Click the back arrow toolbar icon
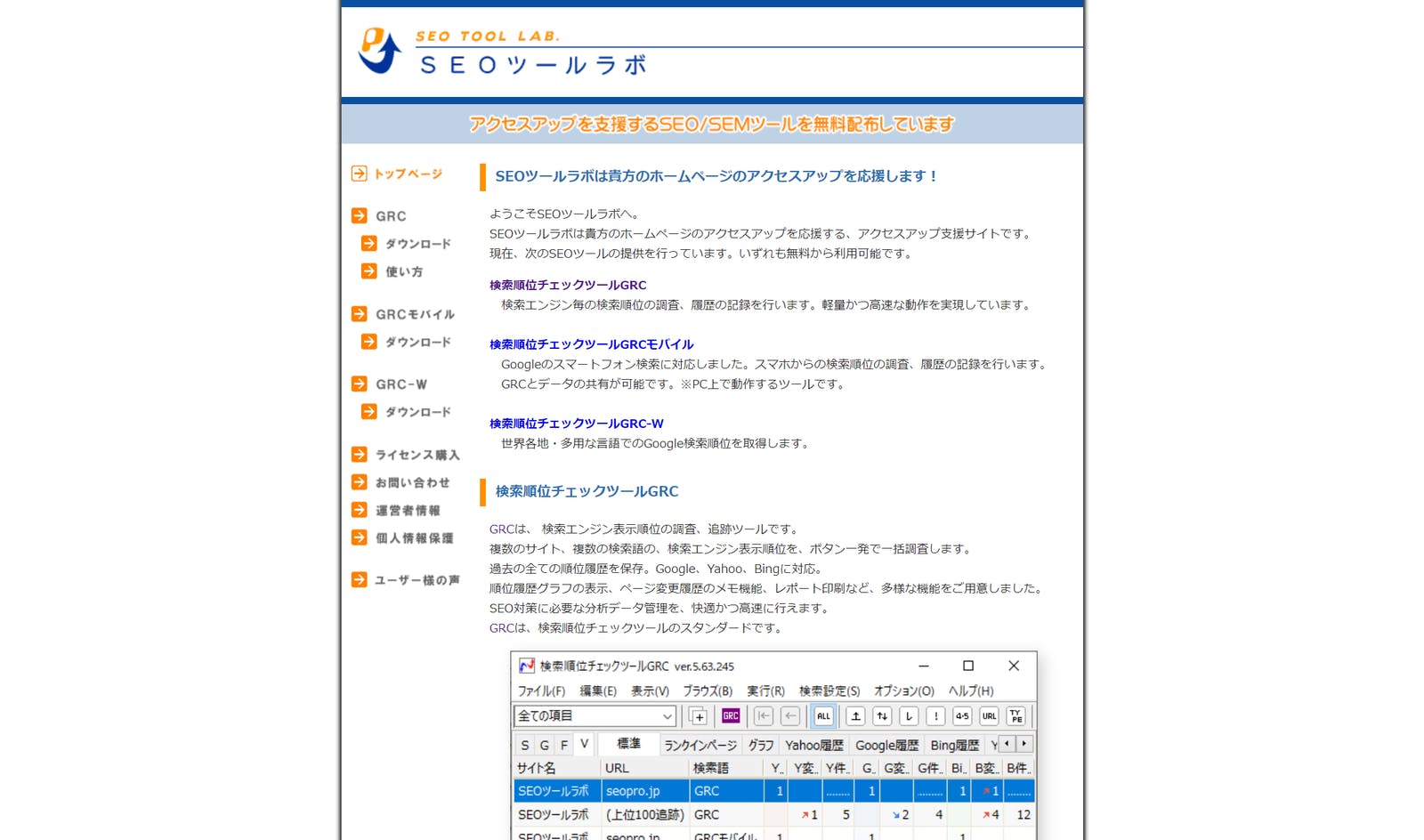The height and width of the screenshot is (840, 1424). [x=790, y=716]
